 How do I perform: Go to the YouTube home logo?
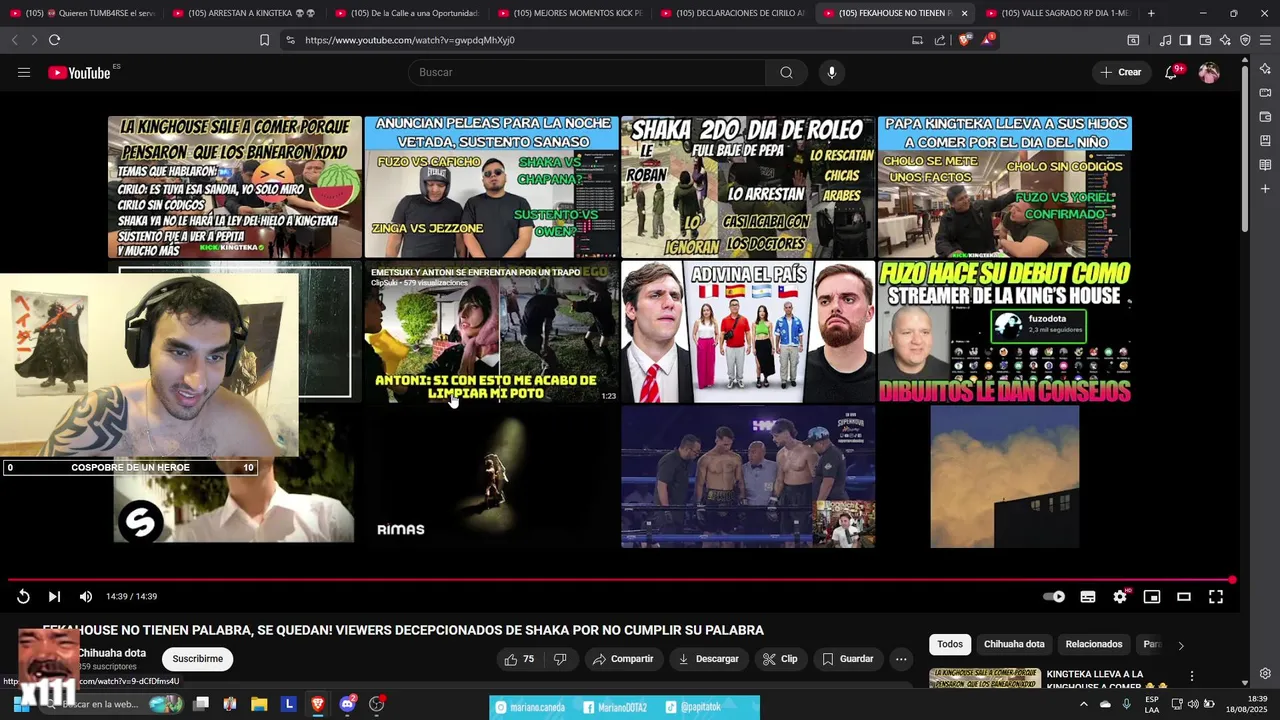[79, 72]
